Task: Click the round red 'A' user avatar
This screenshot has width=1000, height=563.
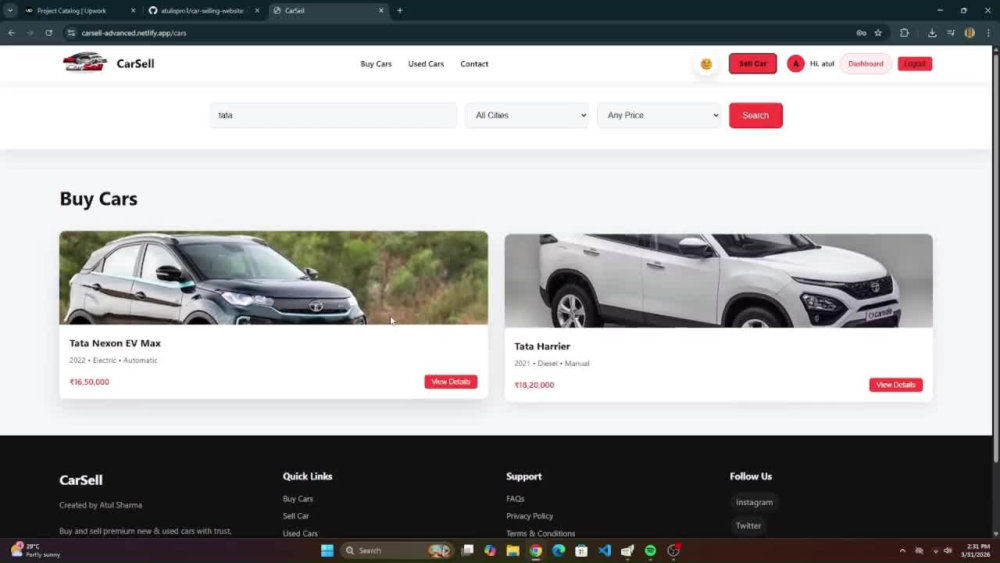Action: point(795,64)
